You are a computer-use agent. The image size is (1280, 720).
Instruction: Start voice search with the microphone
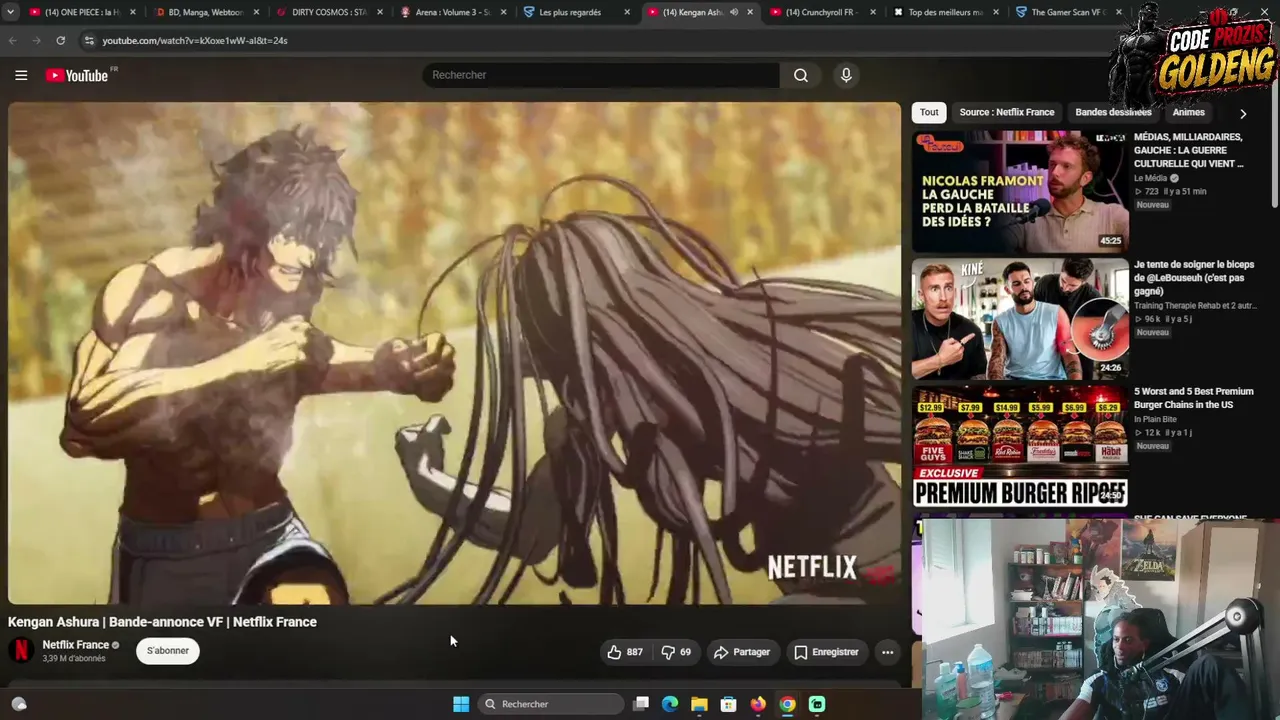846,75
